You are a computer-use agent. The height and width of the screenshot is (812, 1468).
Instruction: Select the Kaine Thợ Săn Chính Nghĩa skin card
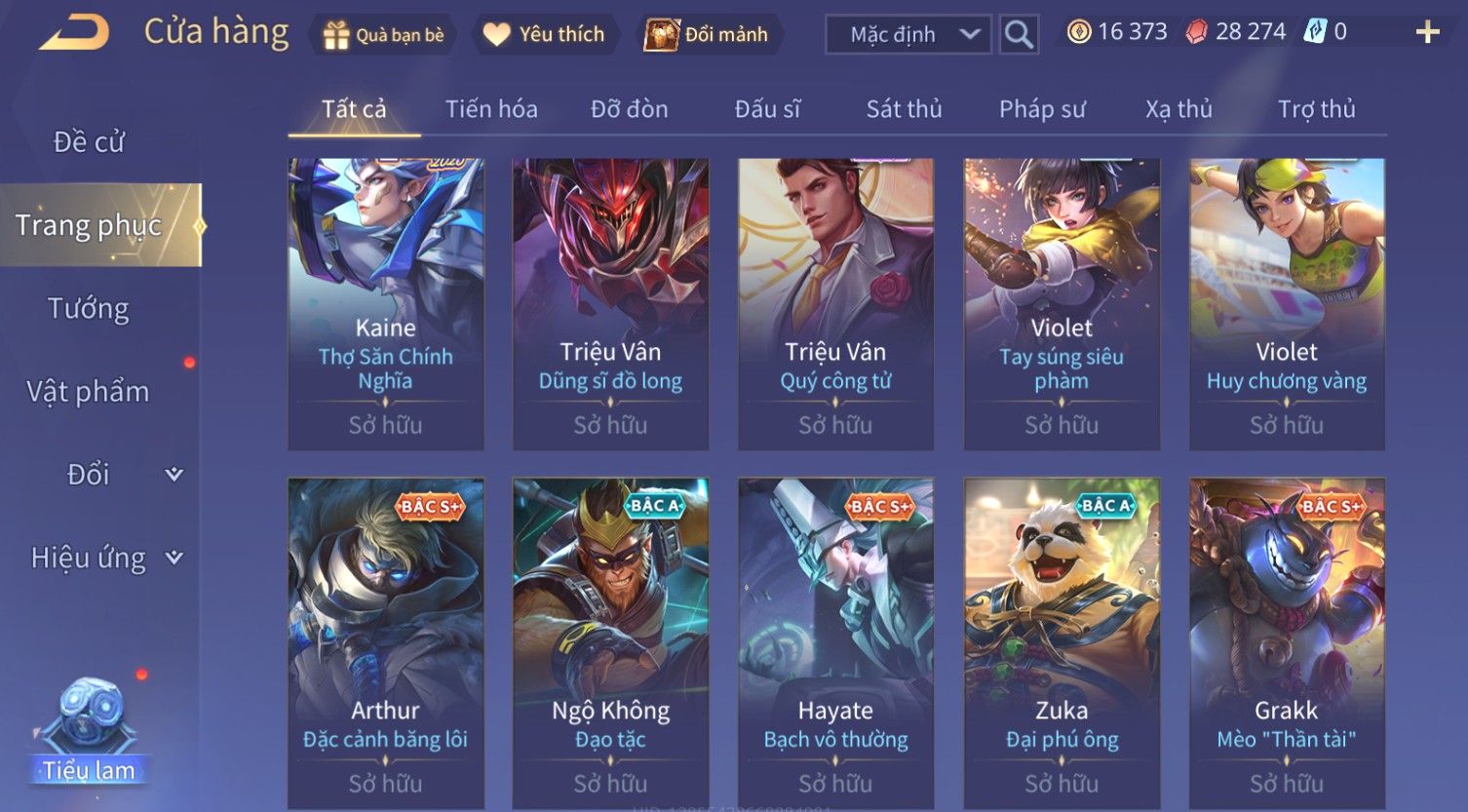pyautogui.click(x=386, y=304)
